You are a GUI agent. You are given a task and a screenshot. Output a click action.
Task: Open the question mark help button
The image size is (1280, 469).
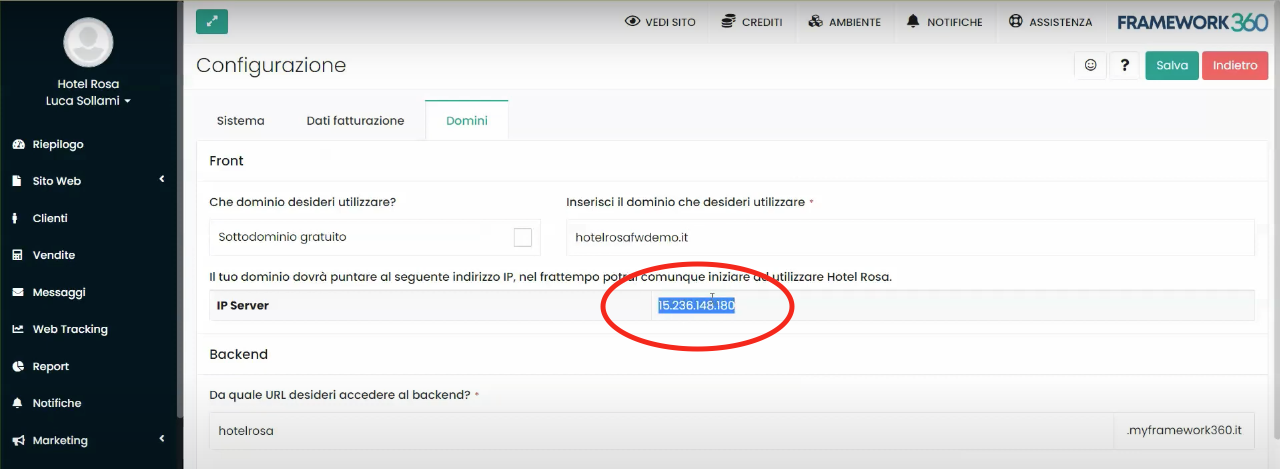[x=1125, y=65]
